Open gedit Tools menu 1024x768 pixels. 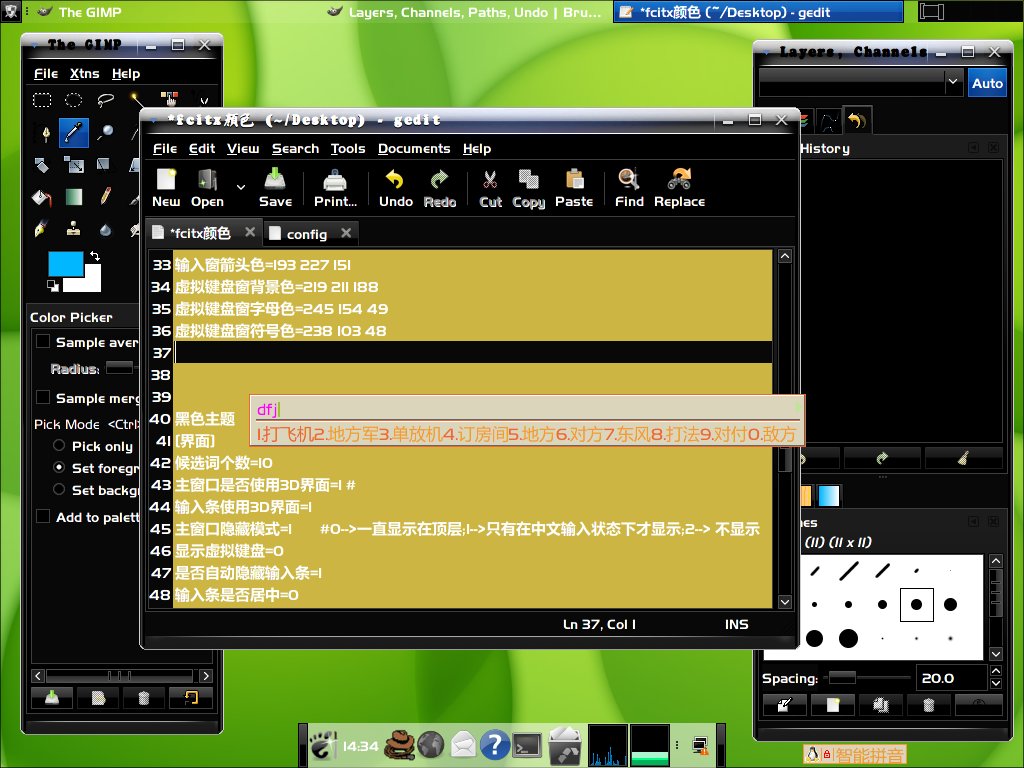(x=347, y=148)
